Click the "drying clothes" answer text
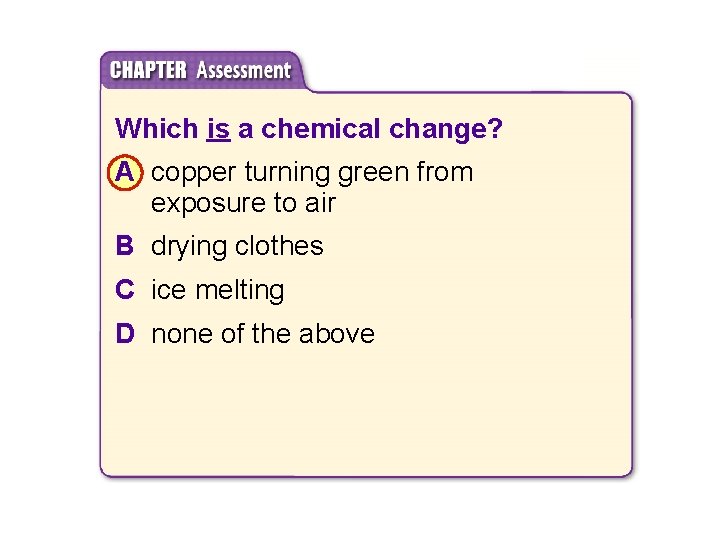 coord(237,246)
